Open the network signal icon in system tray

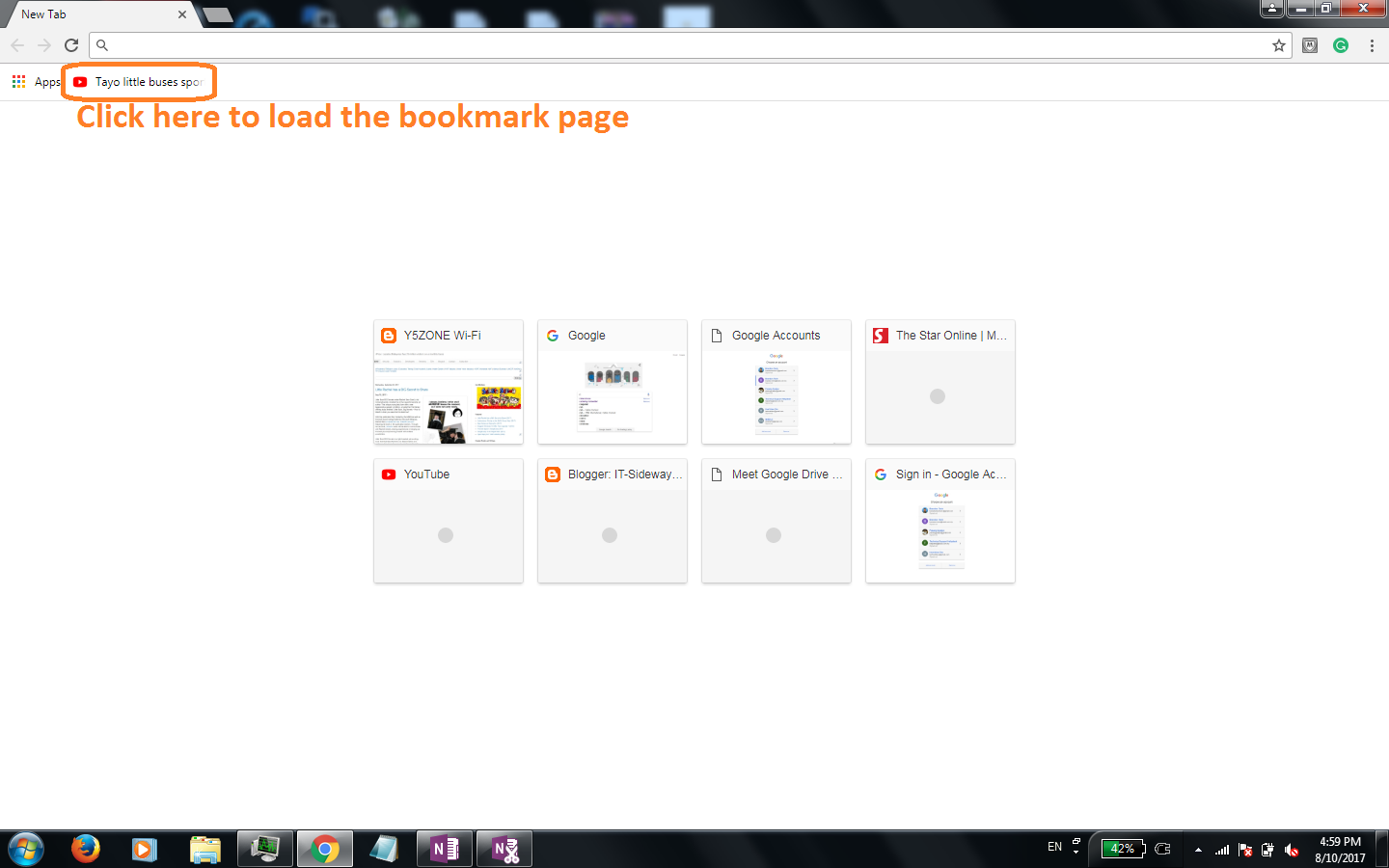point(1221,850)
